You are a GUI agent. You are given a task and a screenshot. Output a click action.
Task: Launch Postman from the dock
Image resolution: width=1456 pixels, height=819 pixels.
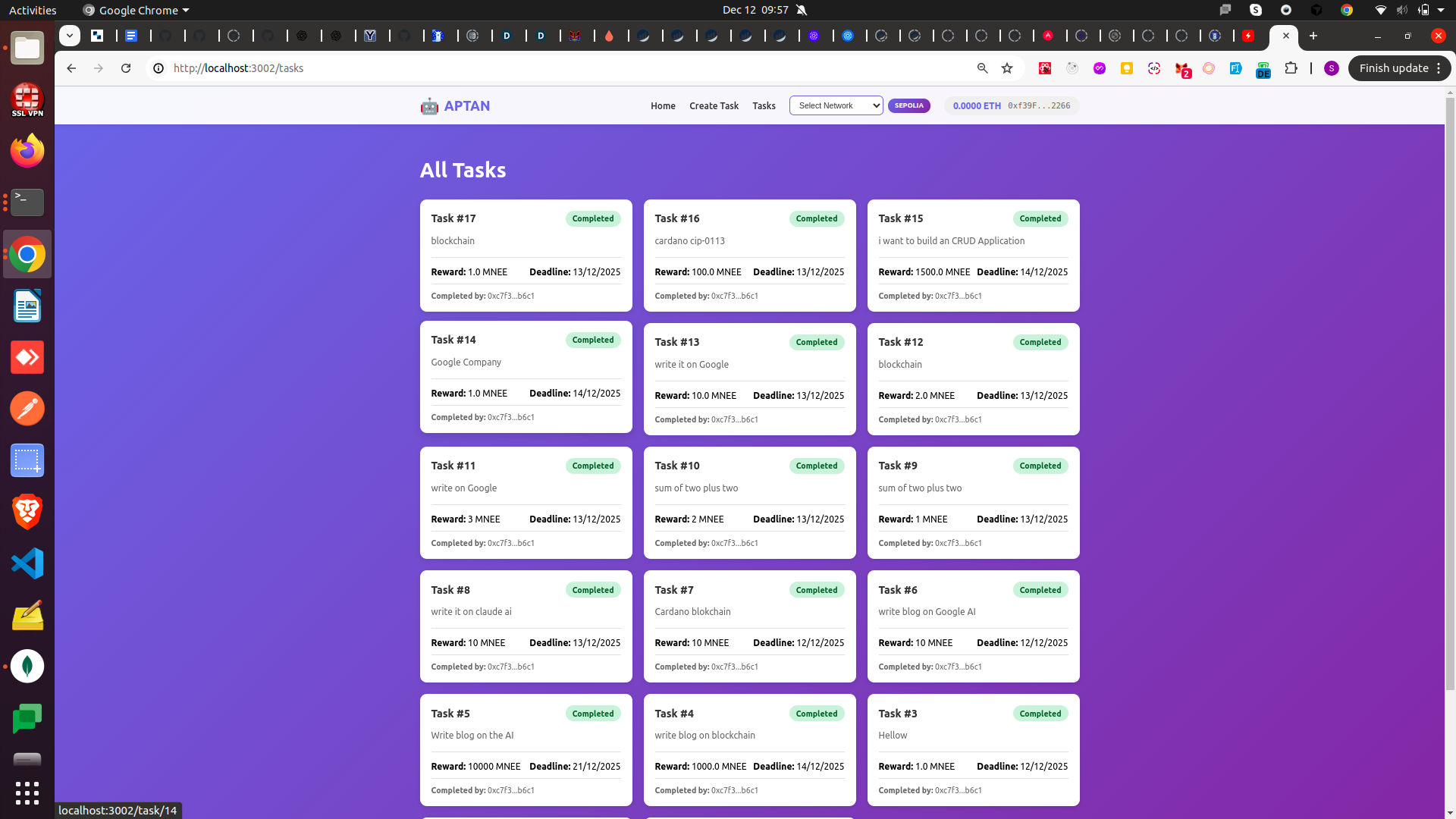(x=27, y=409)
